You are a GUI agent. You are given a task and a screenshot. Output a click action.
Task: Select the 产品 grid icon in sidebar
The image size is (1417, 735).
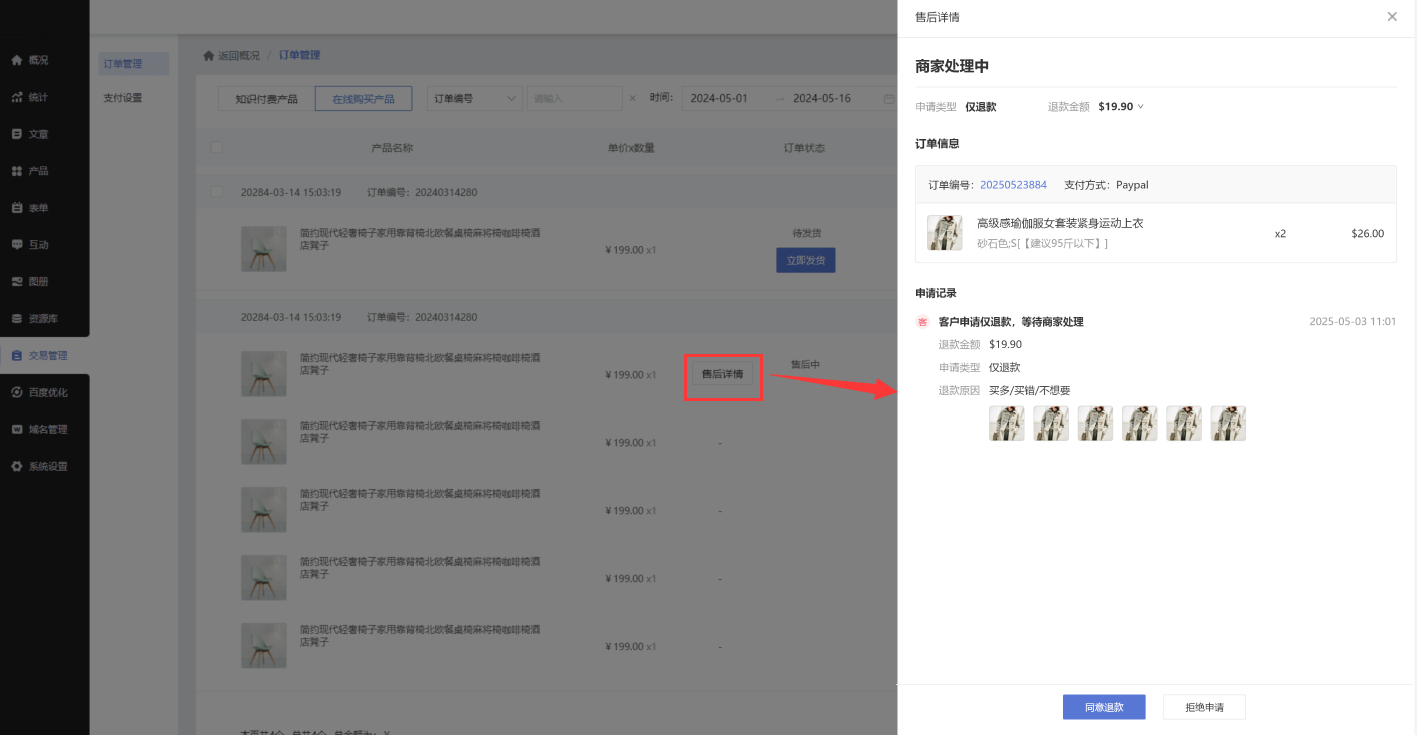coord(17,171)
